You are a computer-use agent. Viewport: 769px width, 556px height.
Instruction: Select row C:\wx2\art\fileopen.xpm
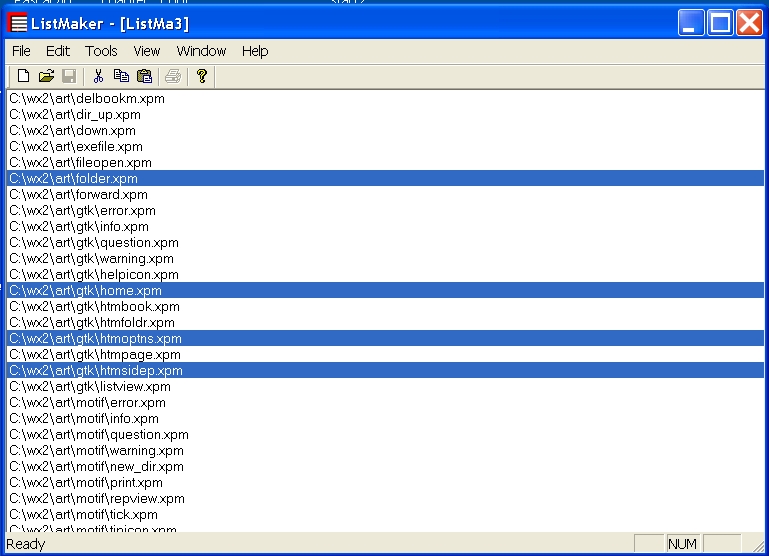click(385, 162)
